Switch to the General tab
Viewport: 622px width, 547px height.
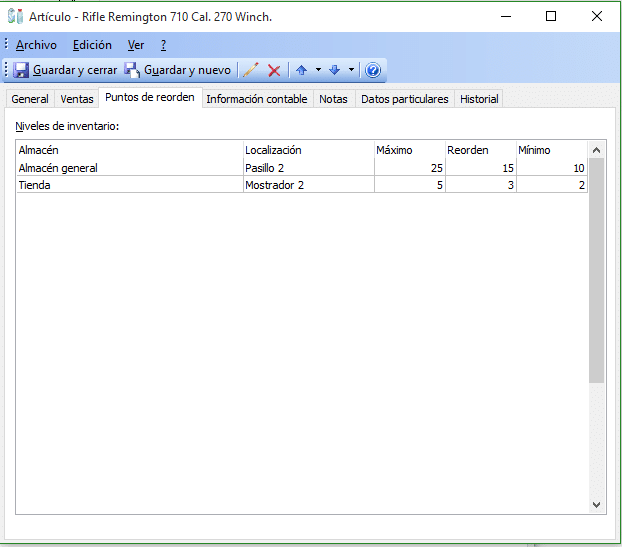pos(30,99)
